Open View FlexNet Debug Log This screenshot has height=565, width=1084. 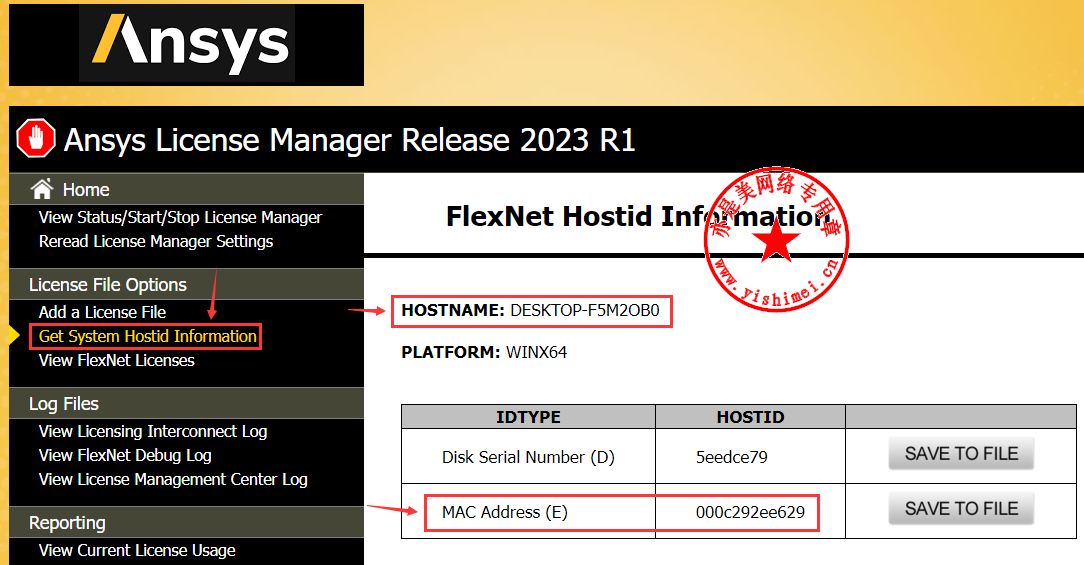click(x=125, y=456)
